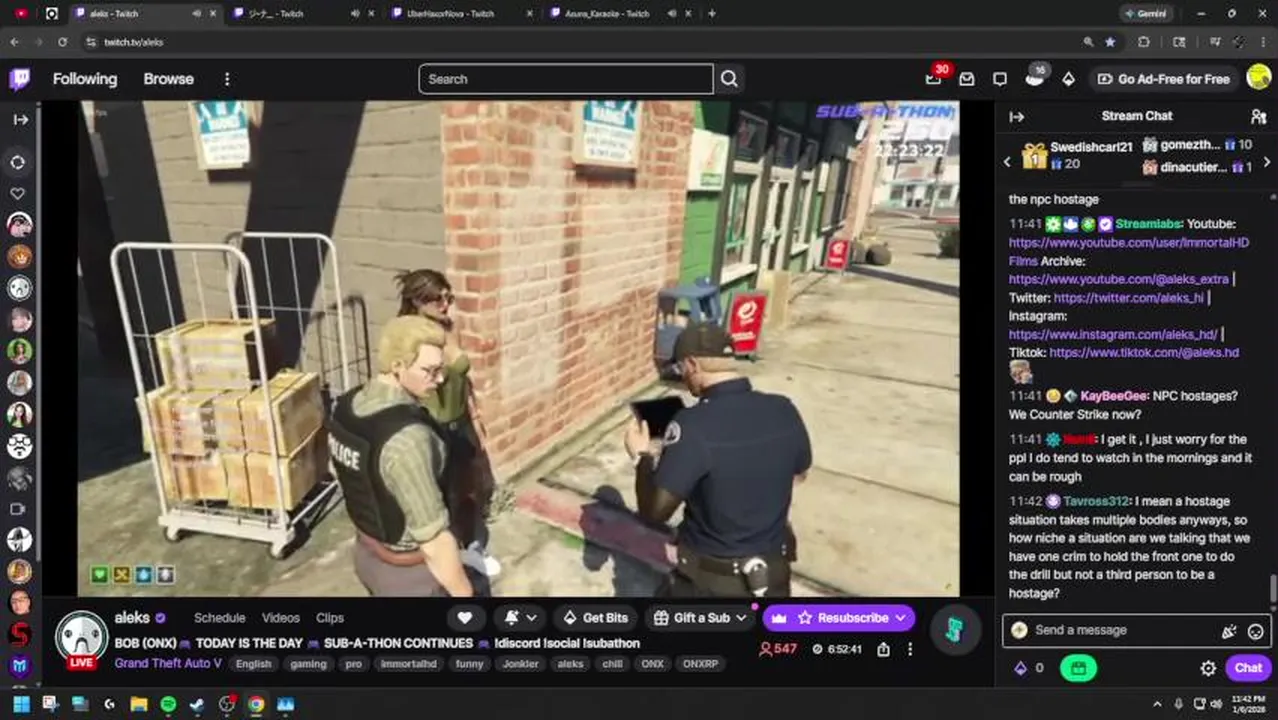
Task: Switch to the Videos tab
Action: pos(280,618)
